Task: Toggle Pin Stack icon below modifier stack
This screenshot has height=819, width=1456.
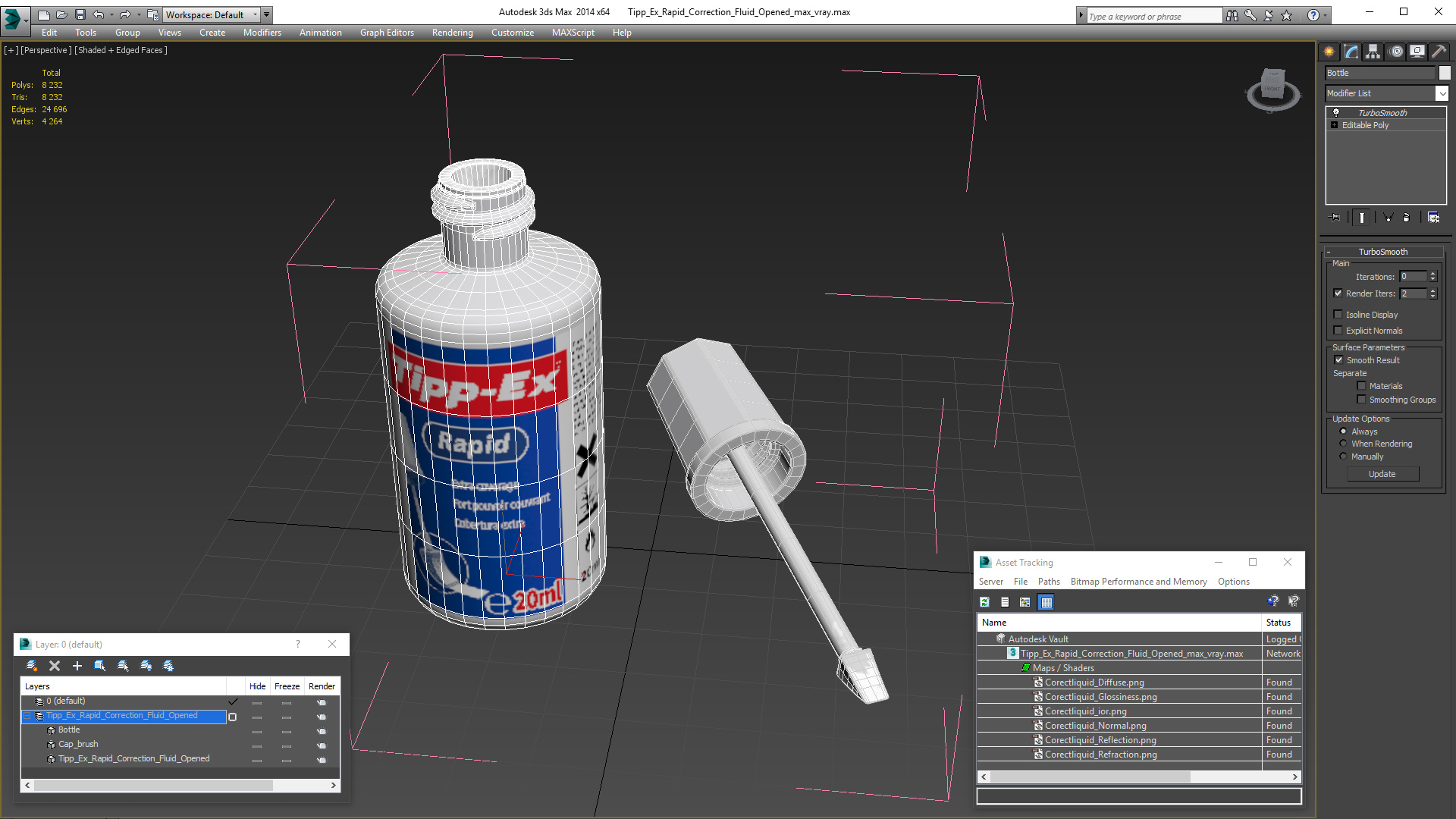Action: [x=1336, y=218]
